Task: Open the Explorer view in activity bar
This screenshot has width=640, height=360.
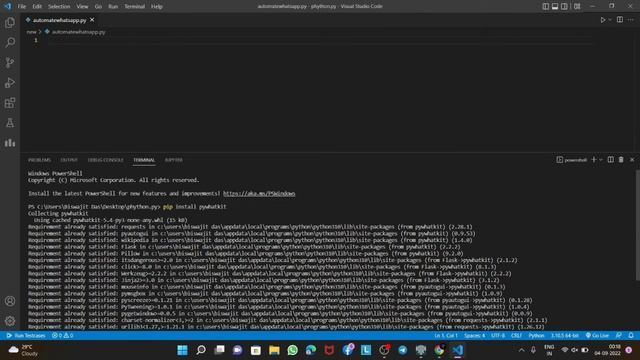Action: tap(10, 22)
